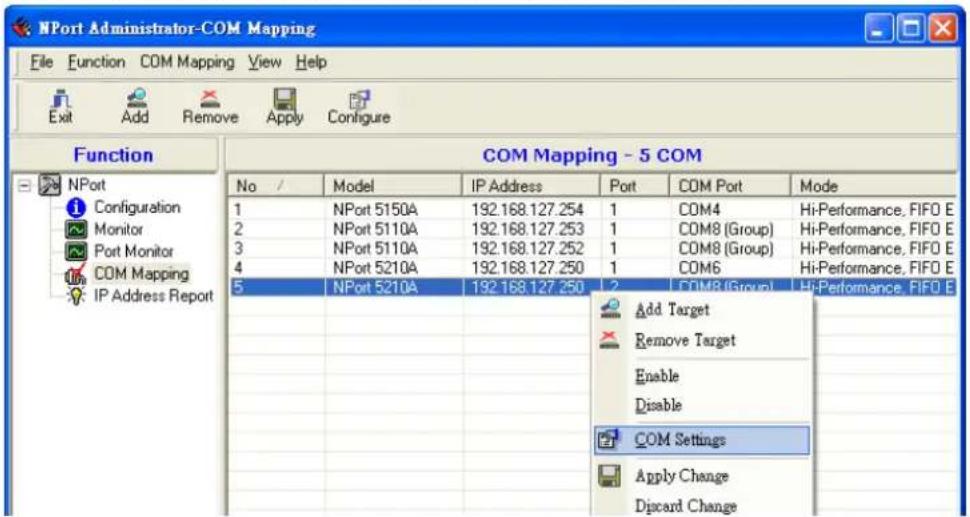Click IP address 192.168.127.252
Screen dimensions: 970x517
point(528,249)
